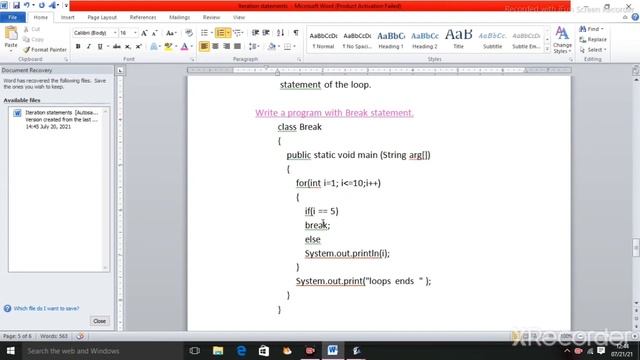Apply the Heading 1 style
This screenshot has width=640, height=360.
pyautogui.click(x=391, y=40)
